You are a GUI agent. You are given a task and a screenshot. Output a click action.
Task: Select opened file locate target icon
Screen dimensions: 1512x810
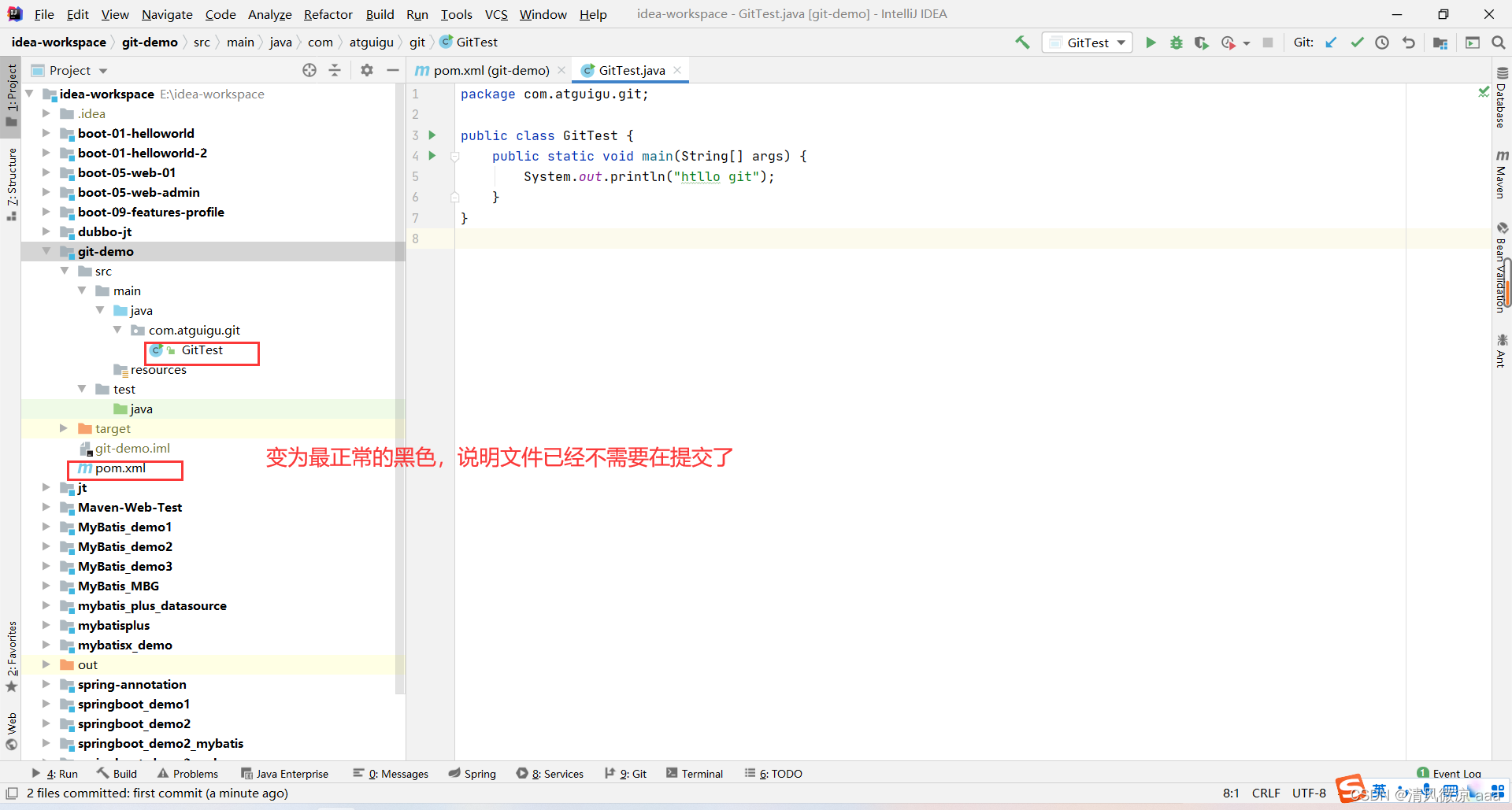click(x=309, y=70)
